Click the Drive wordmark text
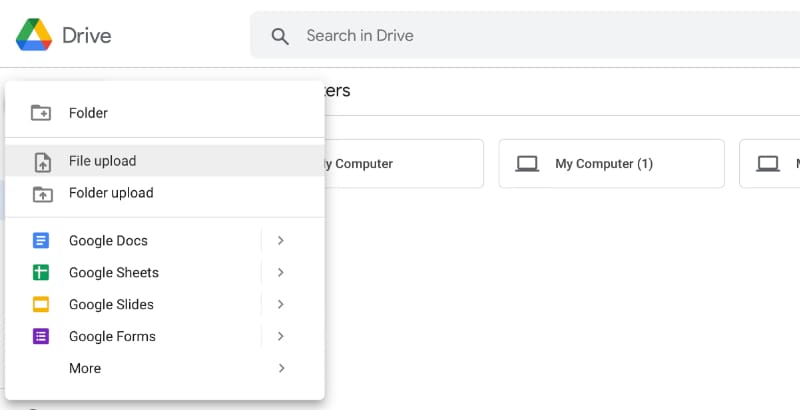The width and height of the screenshot is (800, 410). pyautogui.click(x=87, y=36)
